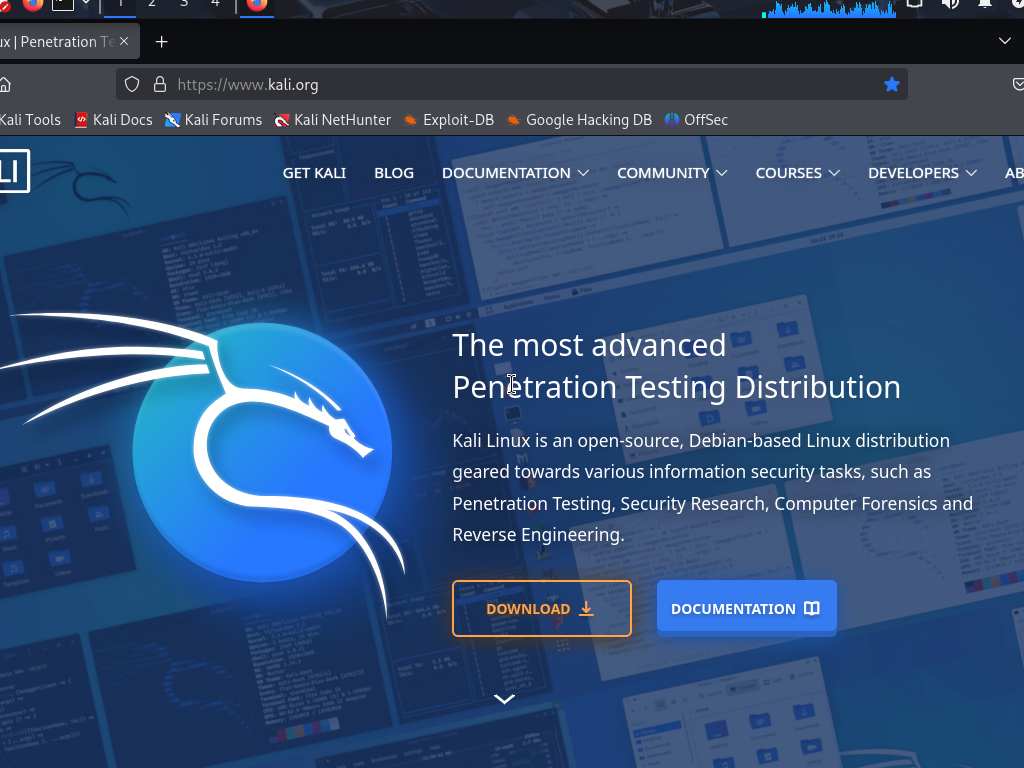Click the 'Penetration Testing Distribution' heading
The image size is (1024, 768).
[677, 387]
